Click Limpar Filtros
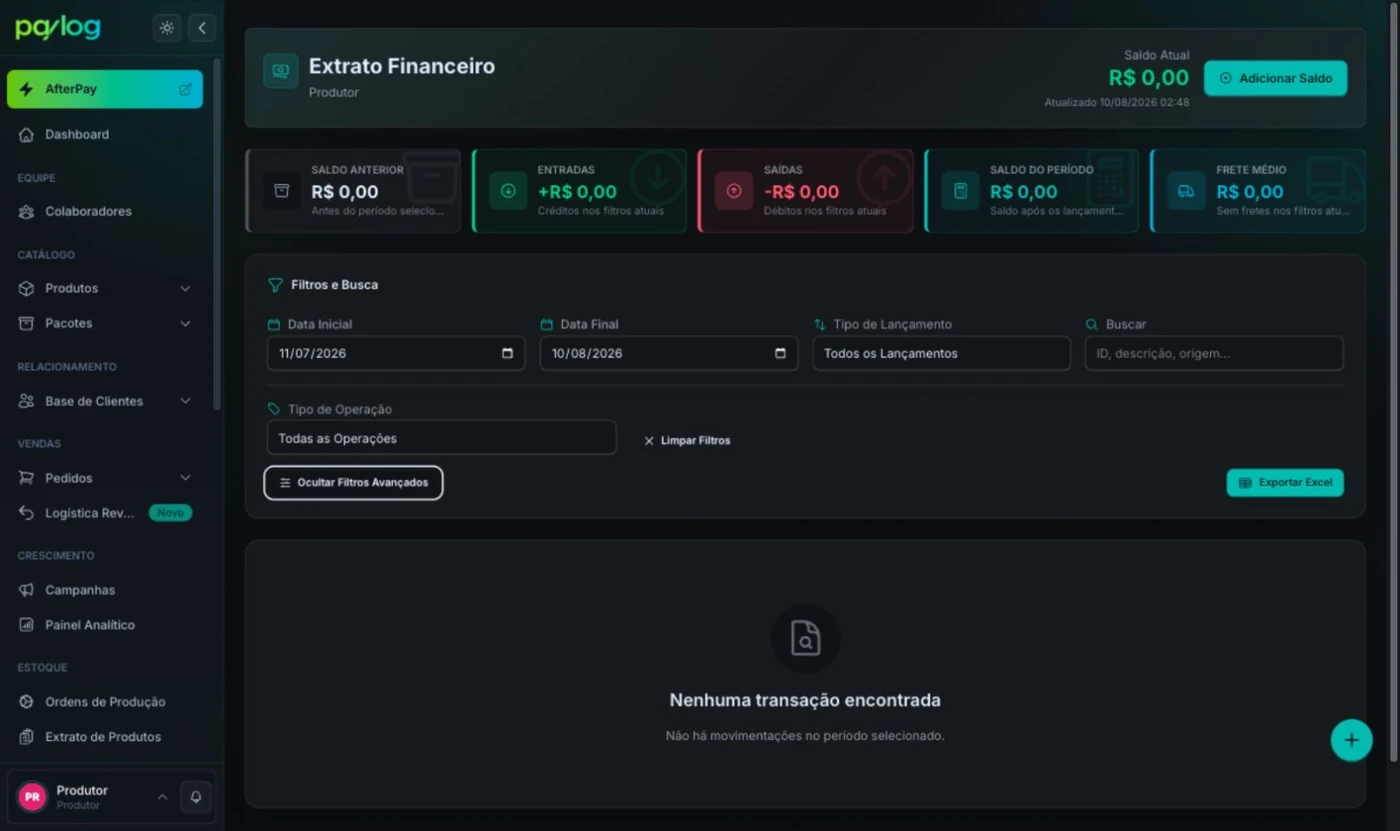Viewport: 1400px width, 831px height. [x=687, y=440]
